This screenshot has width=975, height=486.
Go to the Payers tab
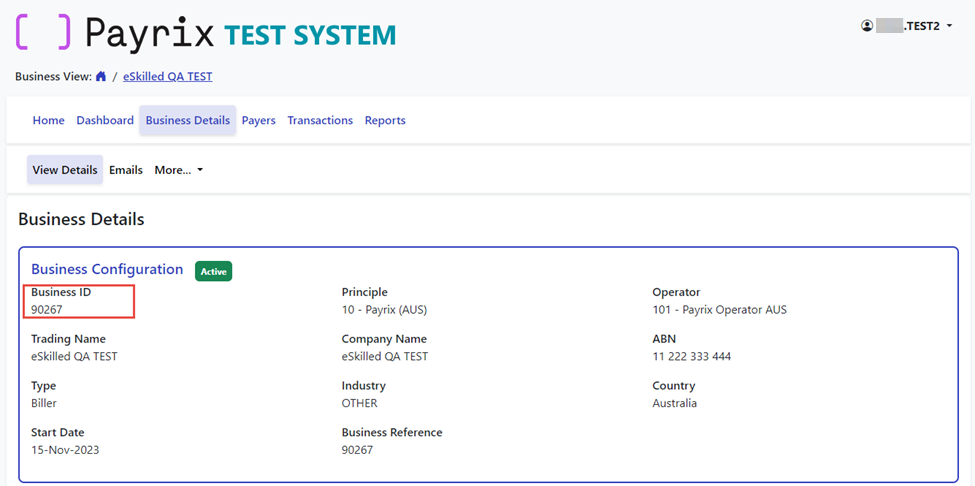[x=259, y=120]
